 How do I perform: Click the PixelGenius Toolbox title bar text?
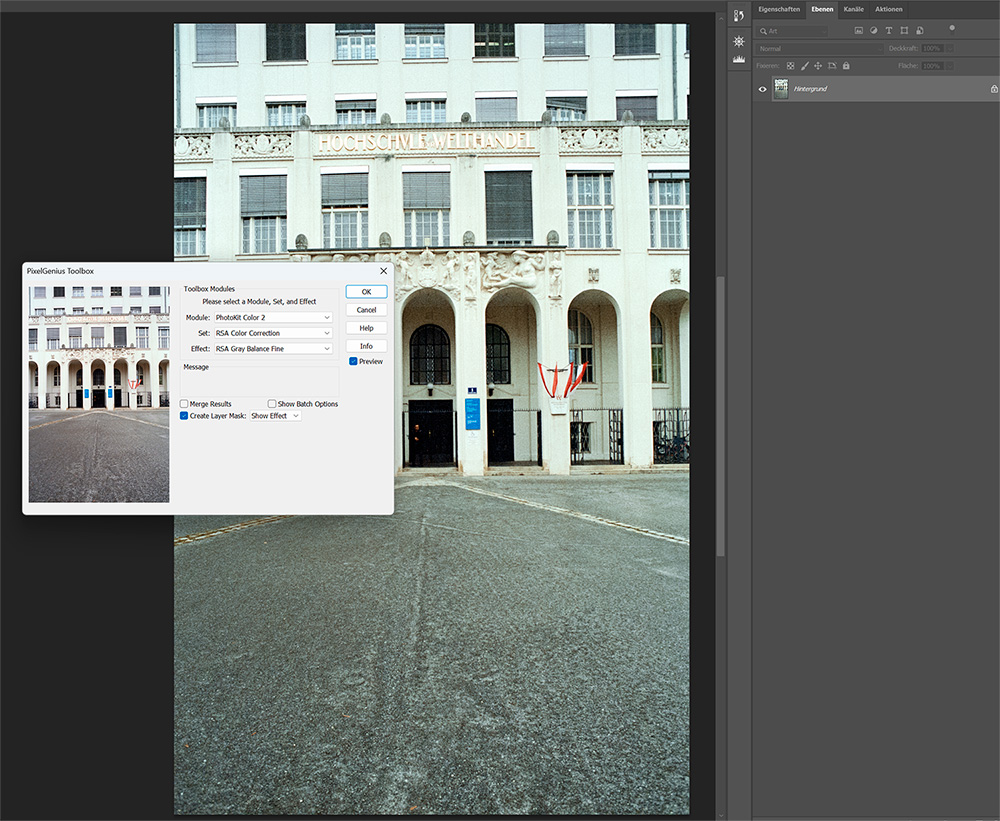[x=60, y=271]
